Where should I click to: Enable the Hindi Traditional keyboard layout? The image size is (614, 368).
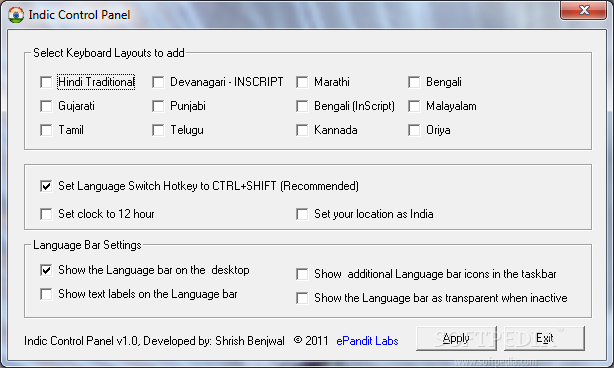[x=46, y=82]
